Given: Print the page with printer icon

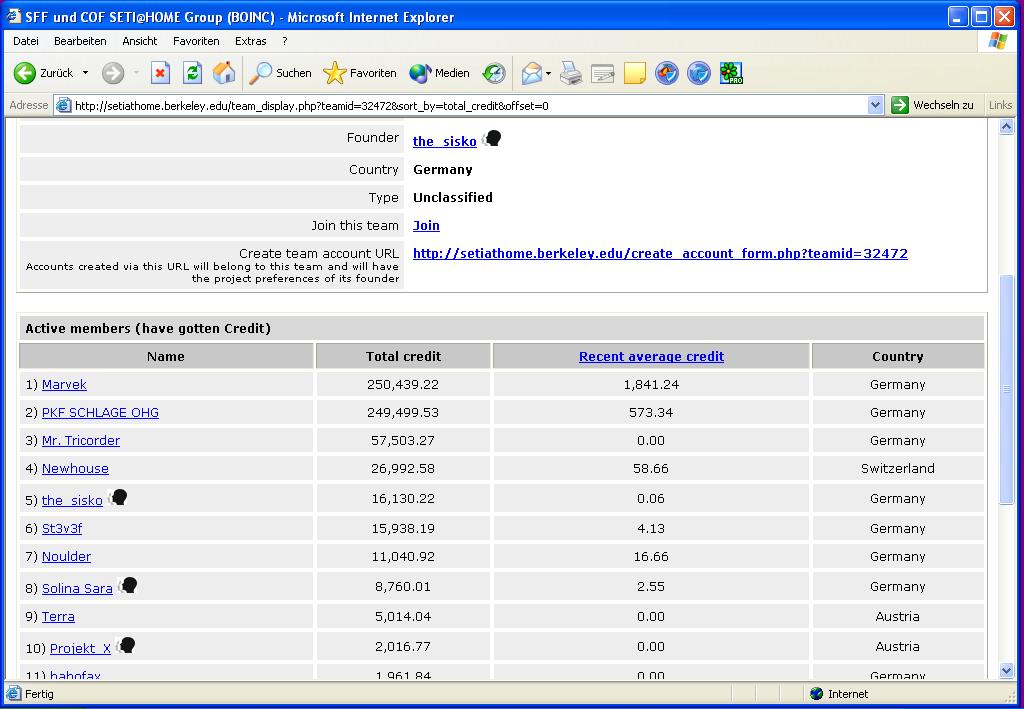Looking at the screenshot, I should pyautogui.click(x=570, y=73).
